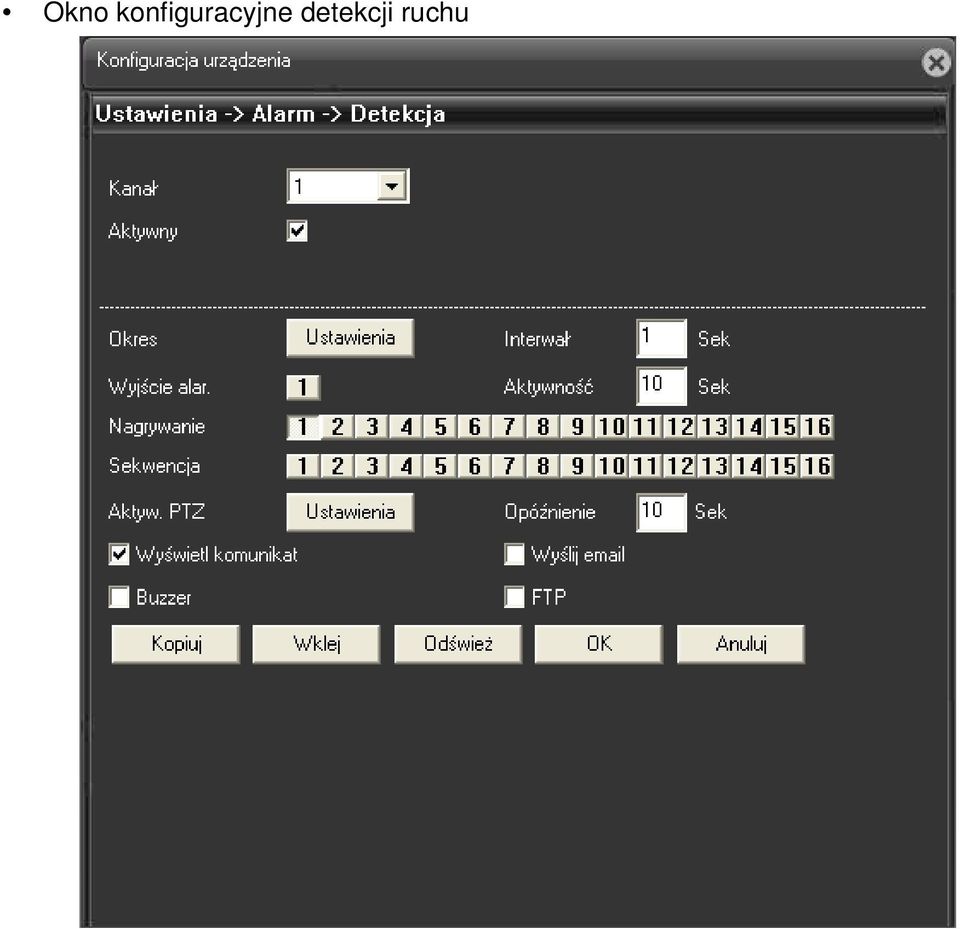960x929 pixels.
Task: Toggle the Aktywny checkbox
Action: click(x=297, y=231)
